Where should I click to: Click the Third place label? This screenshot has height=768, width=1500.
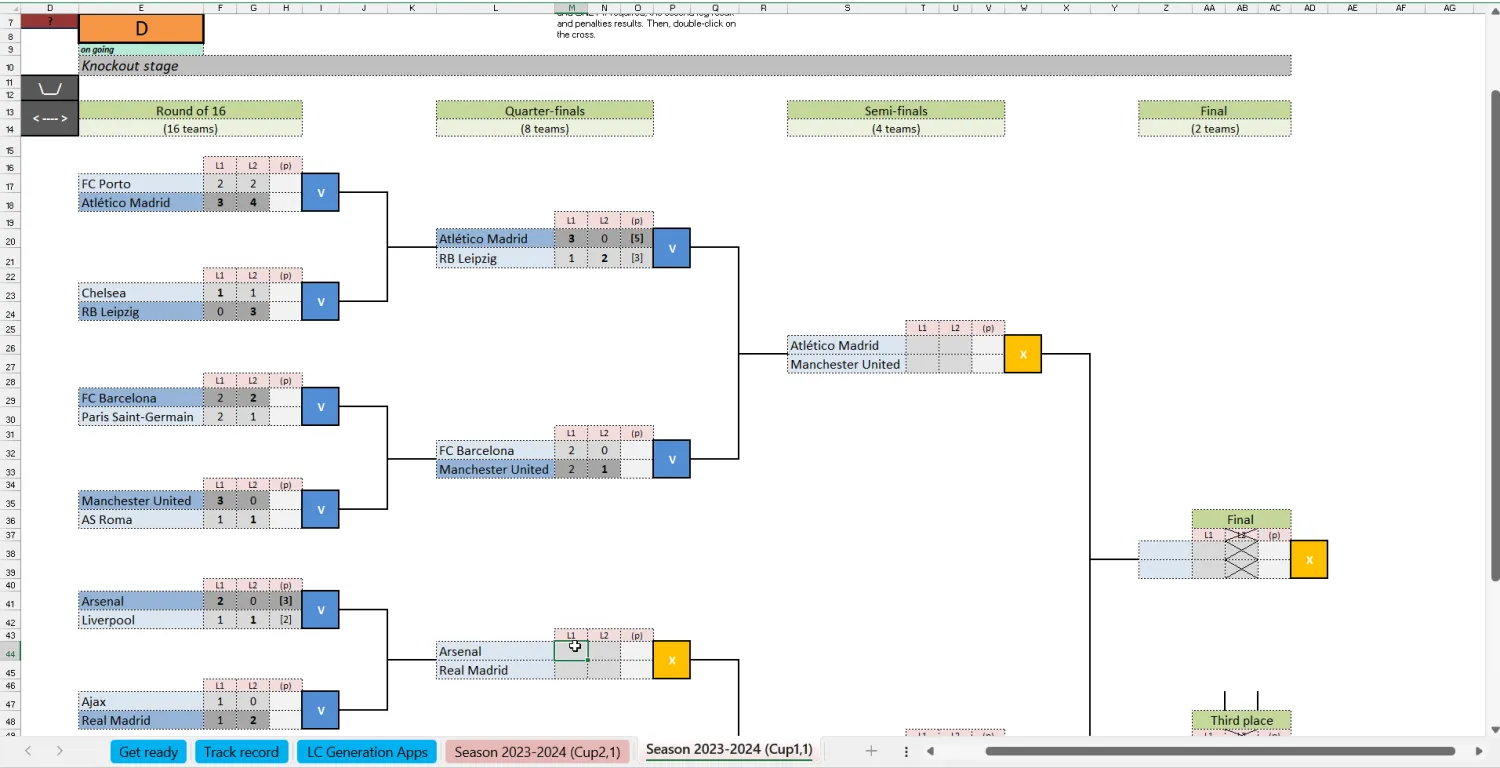1241,720
